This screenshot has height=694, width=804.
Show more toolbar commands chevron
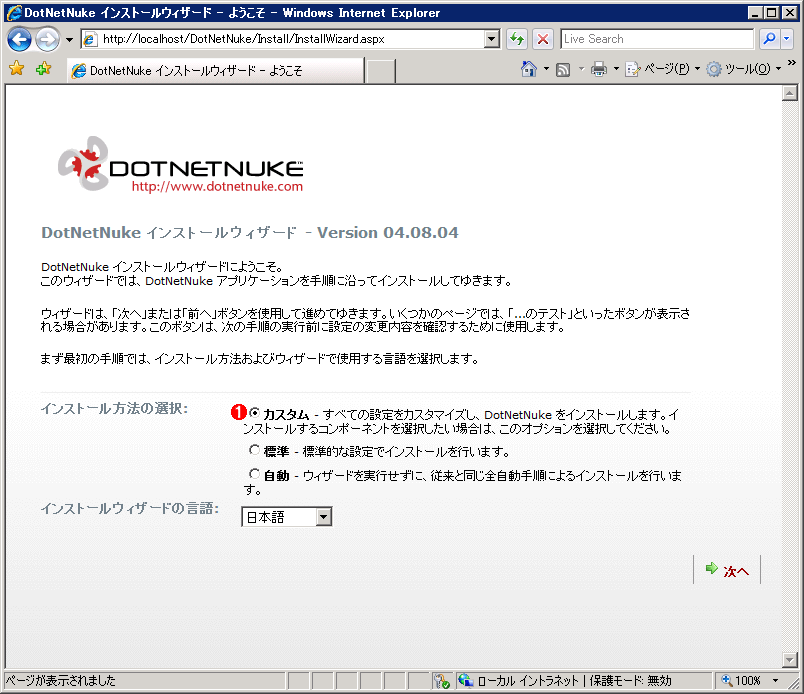click(792, 63)
